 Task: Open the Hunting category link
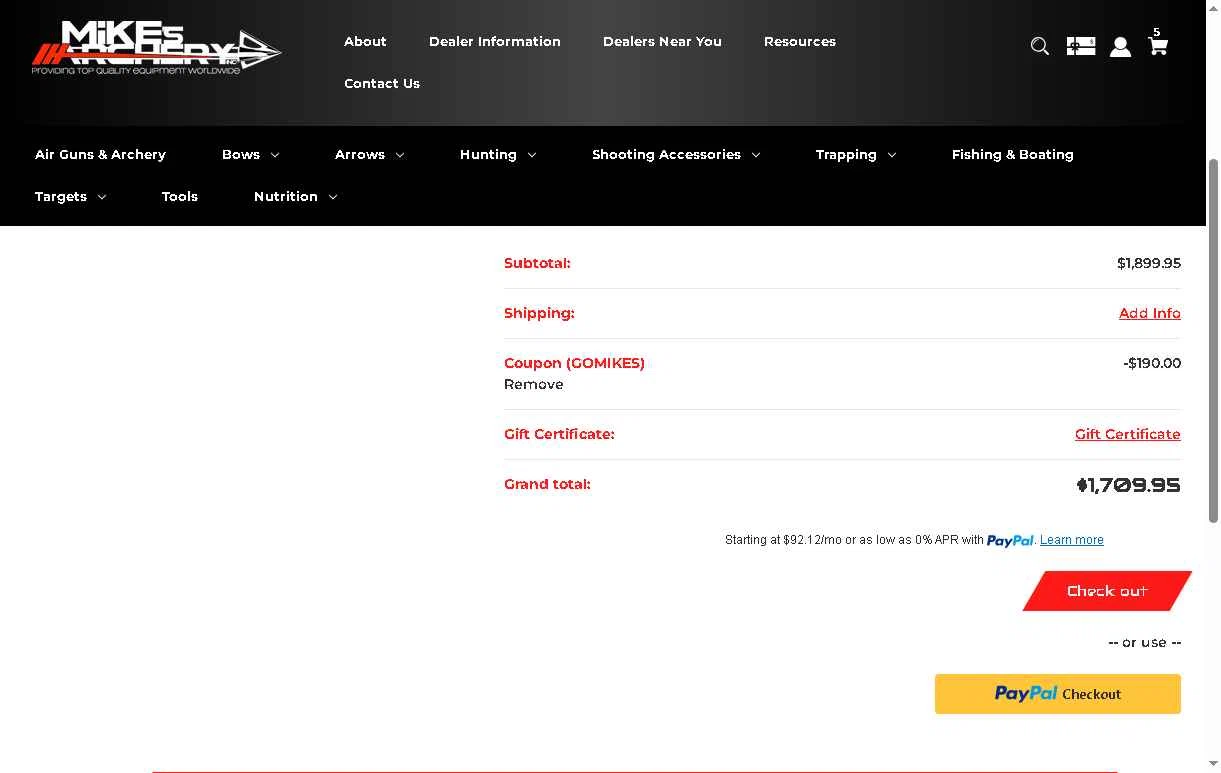pyautogui.click(x=488, y=154)
